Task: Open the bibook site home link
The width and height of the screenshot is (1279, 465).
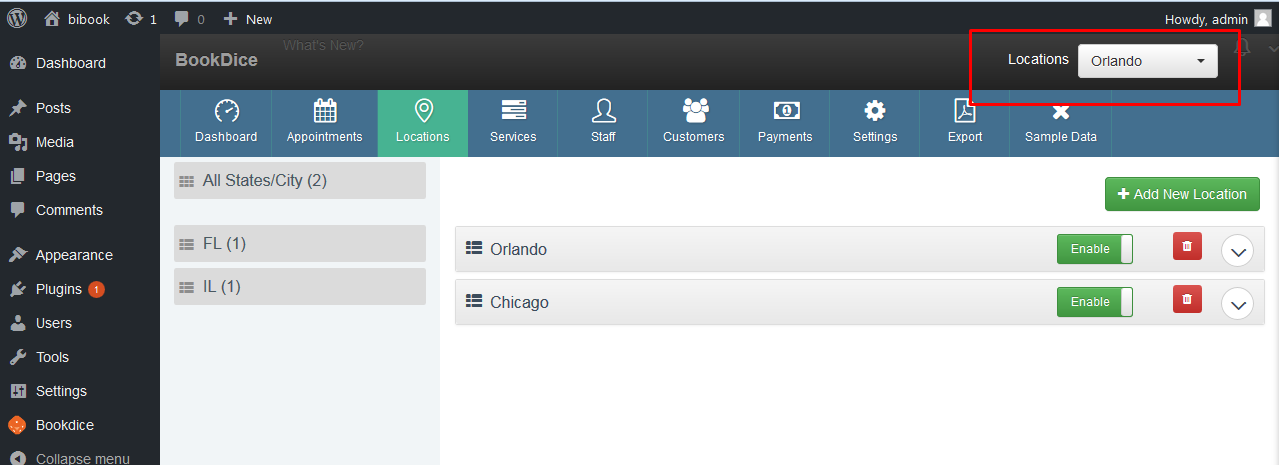Action: click(x=76, y=19)
